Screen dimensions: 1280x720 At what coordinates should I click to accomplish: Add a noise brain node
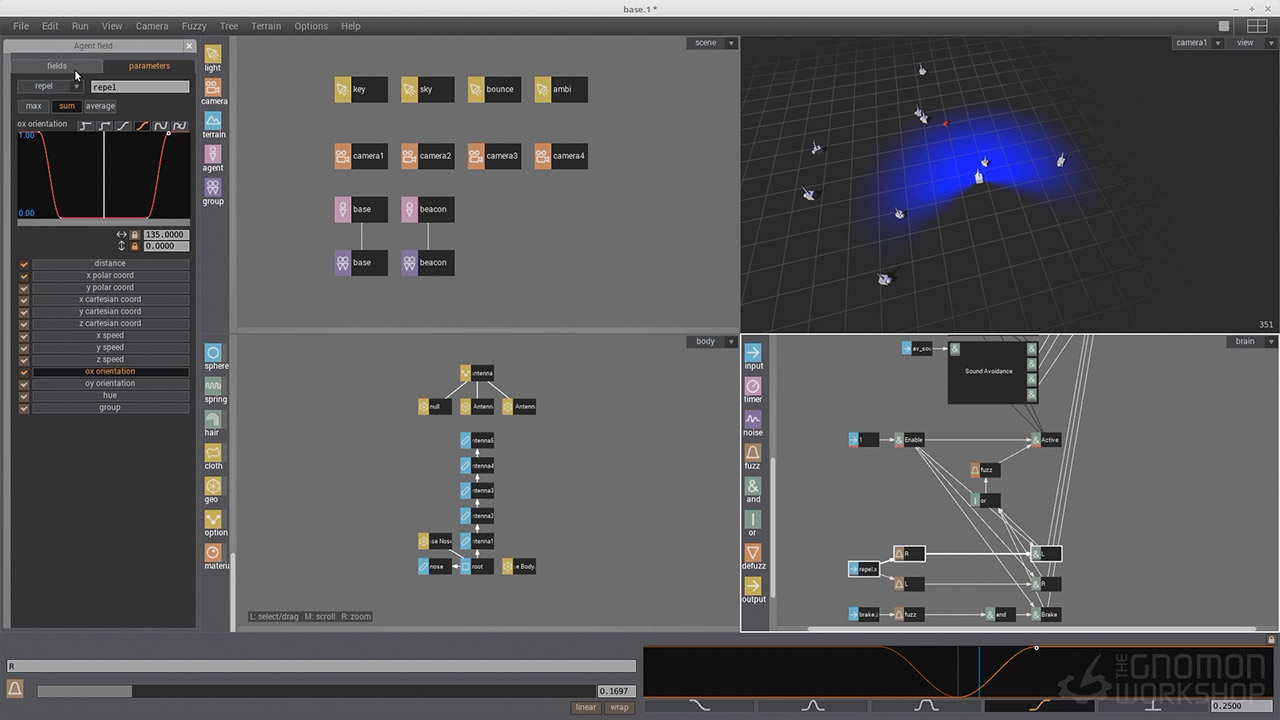753,420
